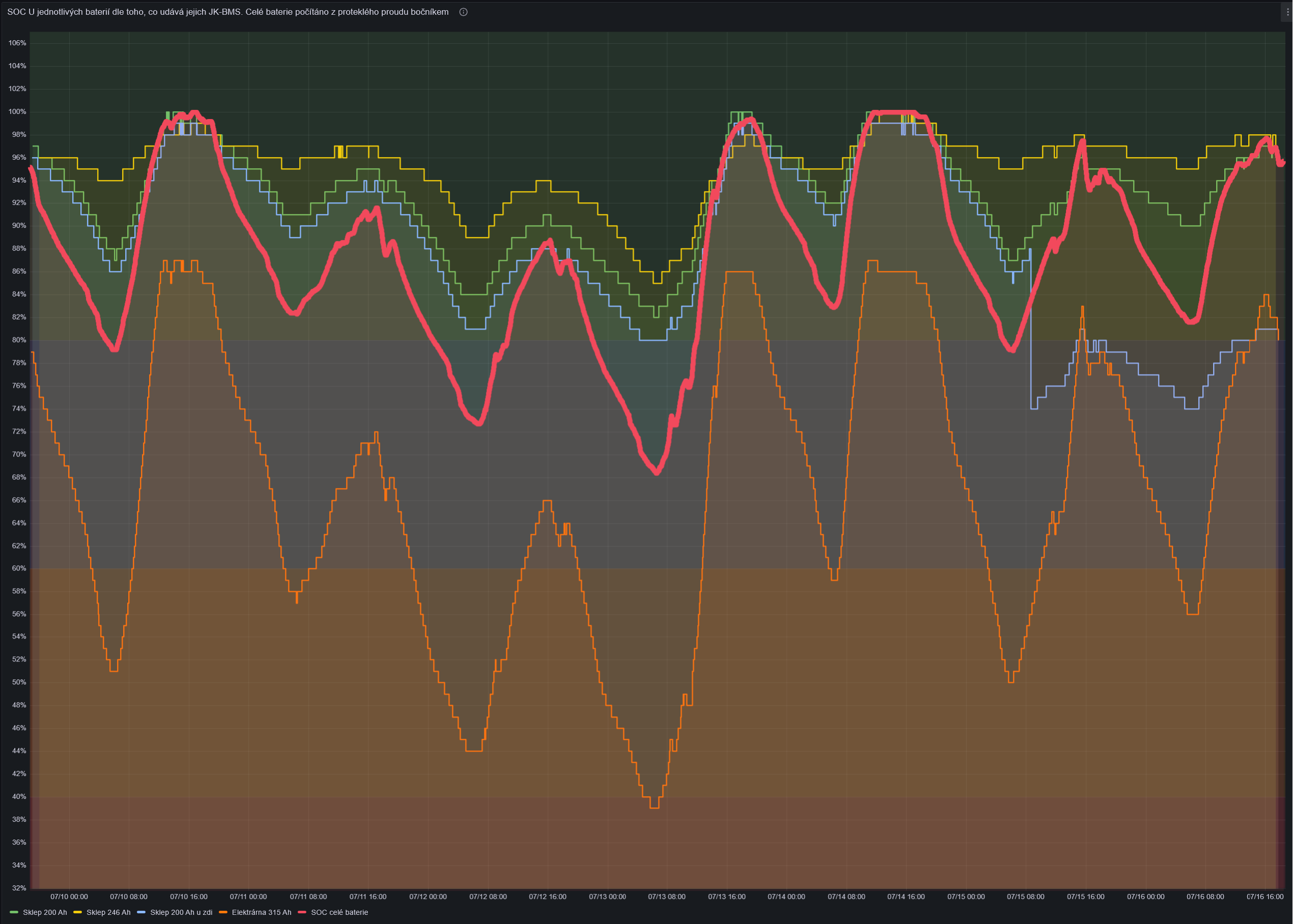Toggle the Elektrárna 315 Ah legend label
Image resolution: width=1293 pixels, height=924 pixels.
pos(261,912)
